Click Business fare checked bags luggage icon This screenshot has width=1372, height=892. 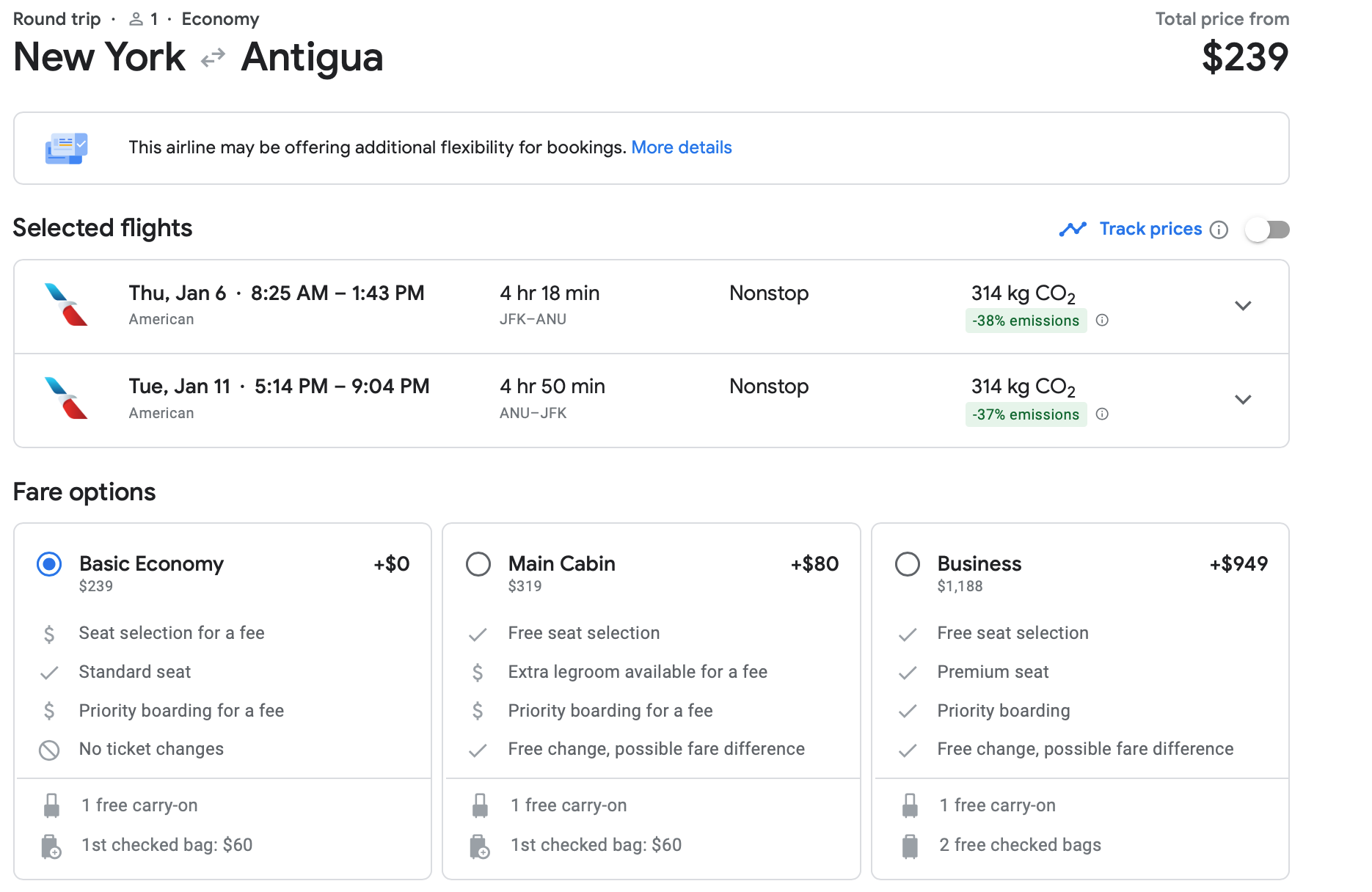coord(910,845)
